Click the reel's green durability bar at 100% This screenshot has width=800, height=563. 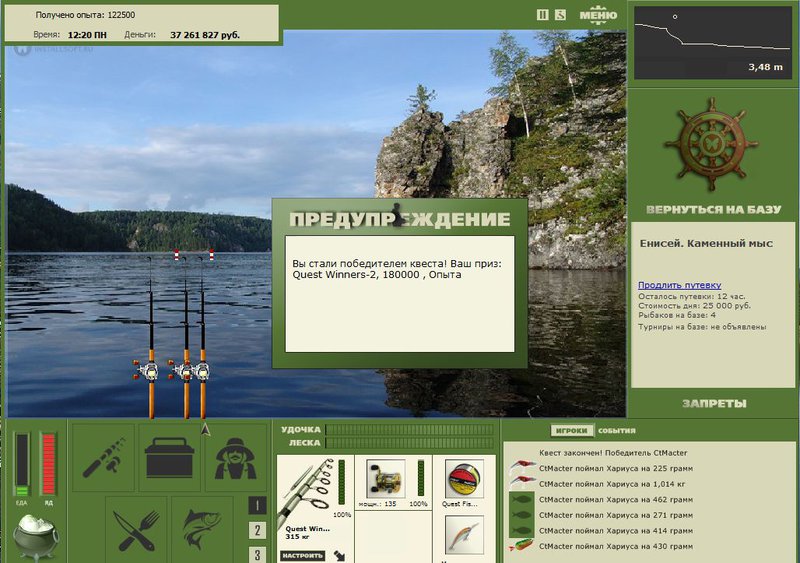(x=420, y=478)
